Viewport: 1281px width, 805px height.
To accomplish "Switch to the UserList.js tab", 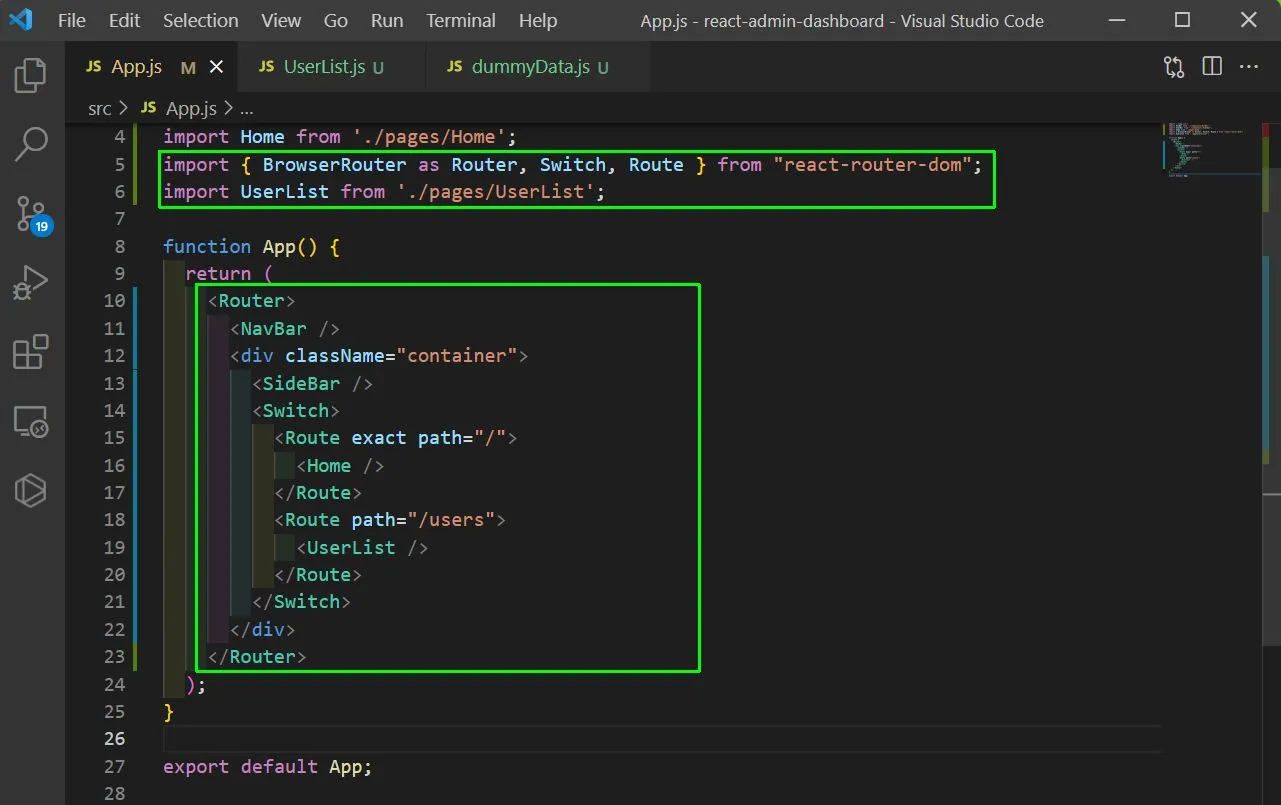I will [333, 67].
